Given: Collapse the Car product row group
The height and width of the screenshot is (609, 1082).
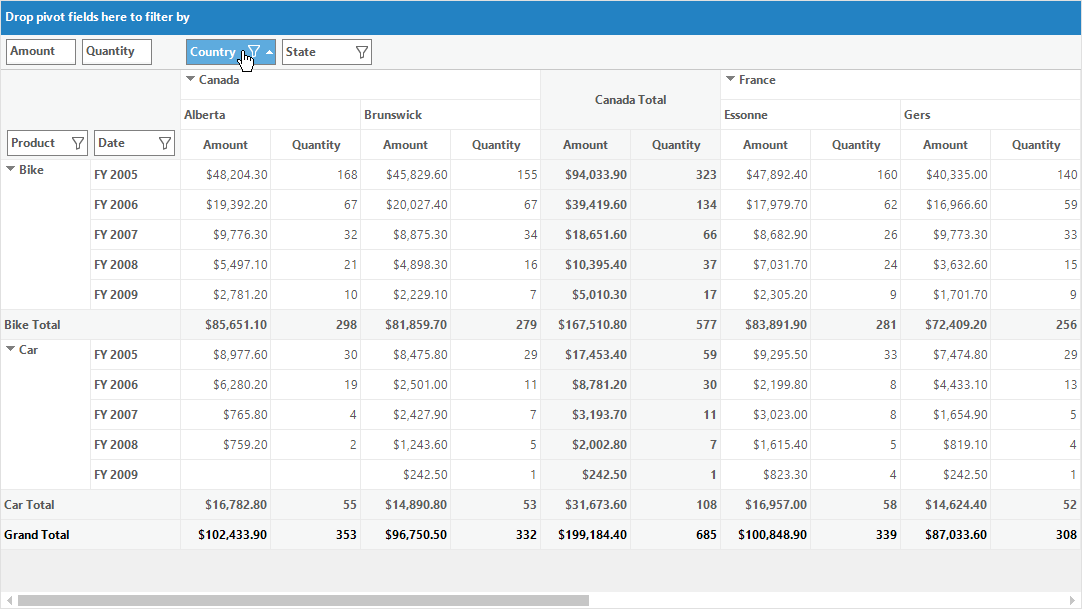Looking at the screenshot, I should (11, 349).
